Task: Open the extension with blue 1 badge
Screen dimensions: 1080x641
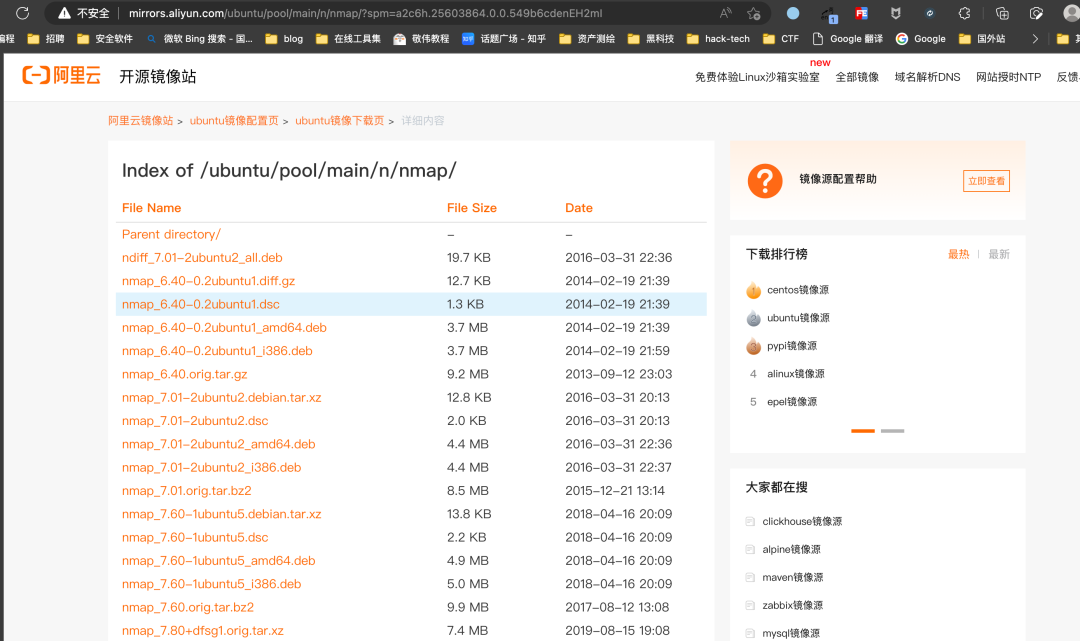Action: pos(829,14)
